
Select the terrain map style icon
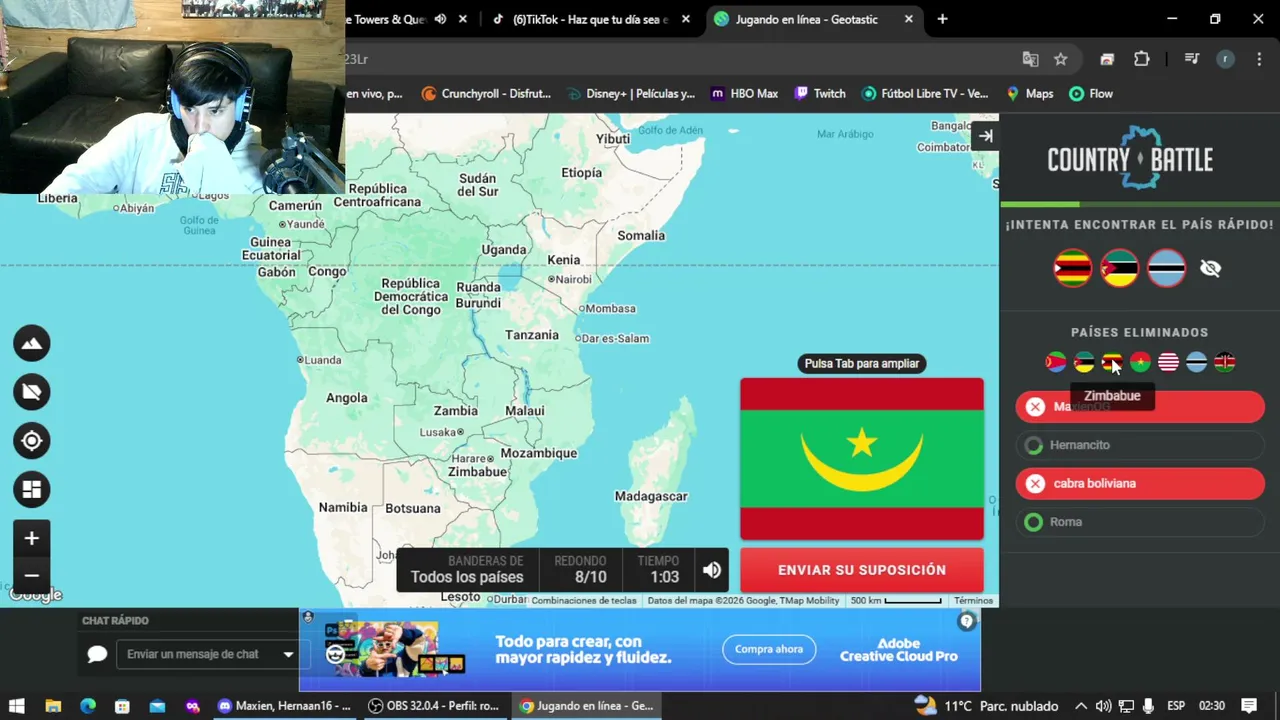pyautogui.click(x=32, y=343)
